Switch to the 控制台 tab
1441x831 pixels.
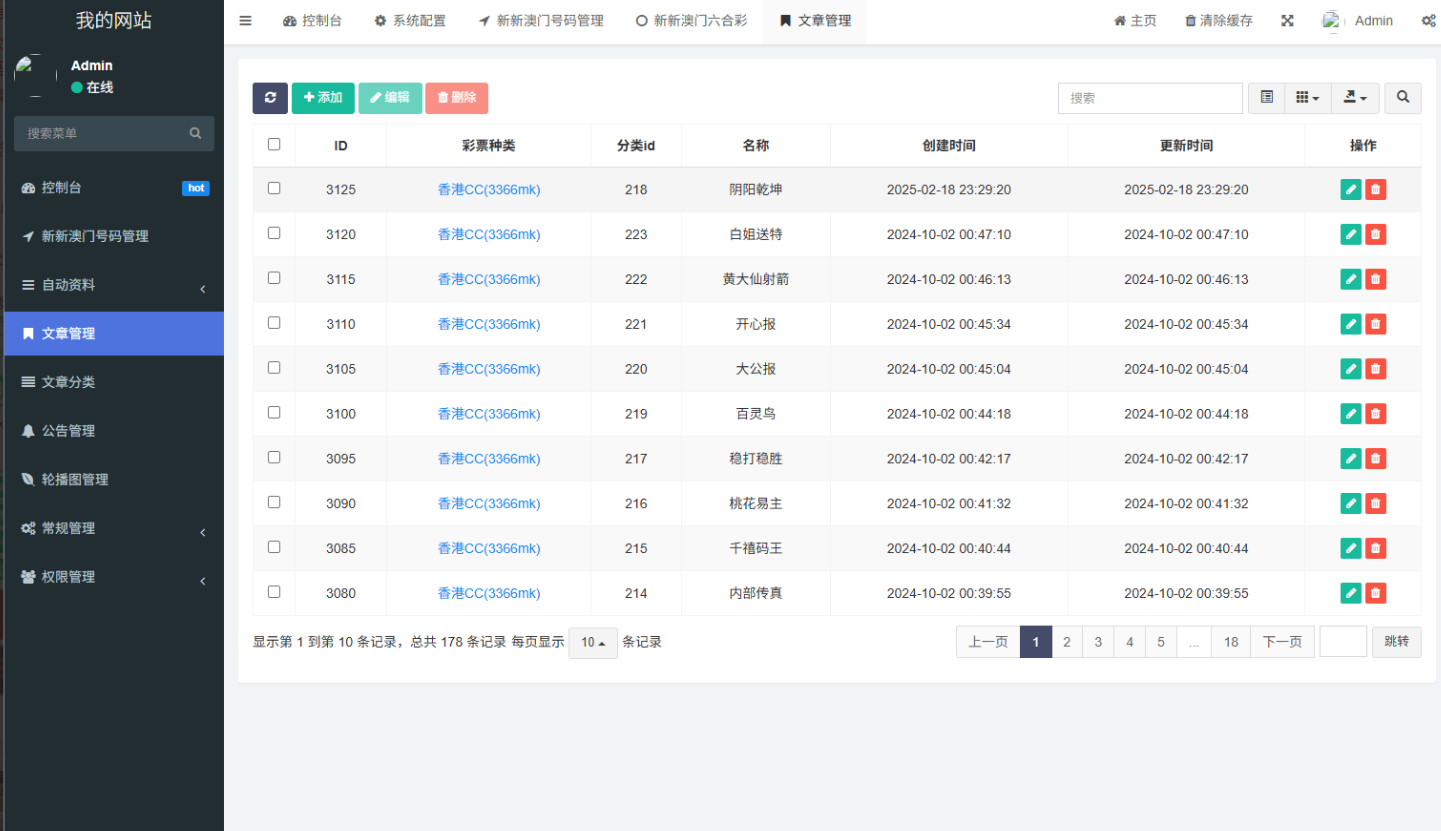click(x=312, y=21)
